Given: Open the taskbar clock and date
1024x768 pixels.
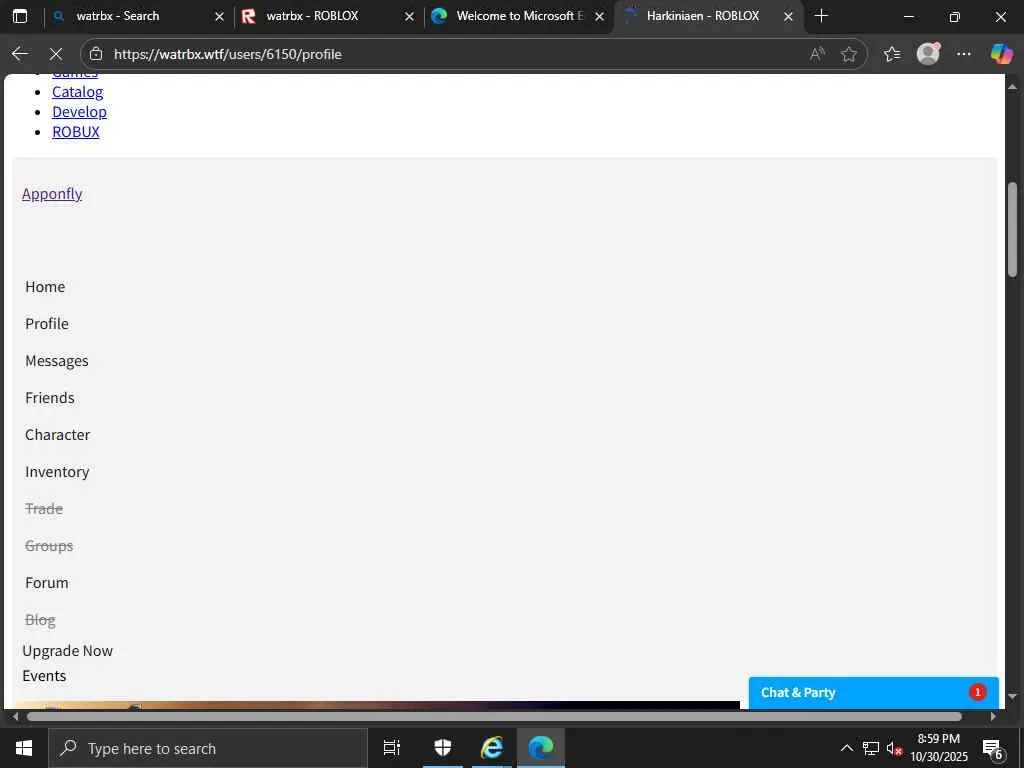Looking at the screenshot, I should pyautogui.click(x=939, y=748).
